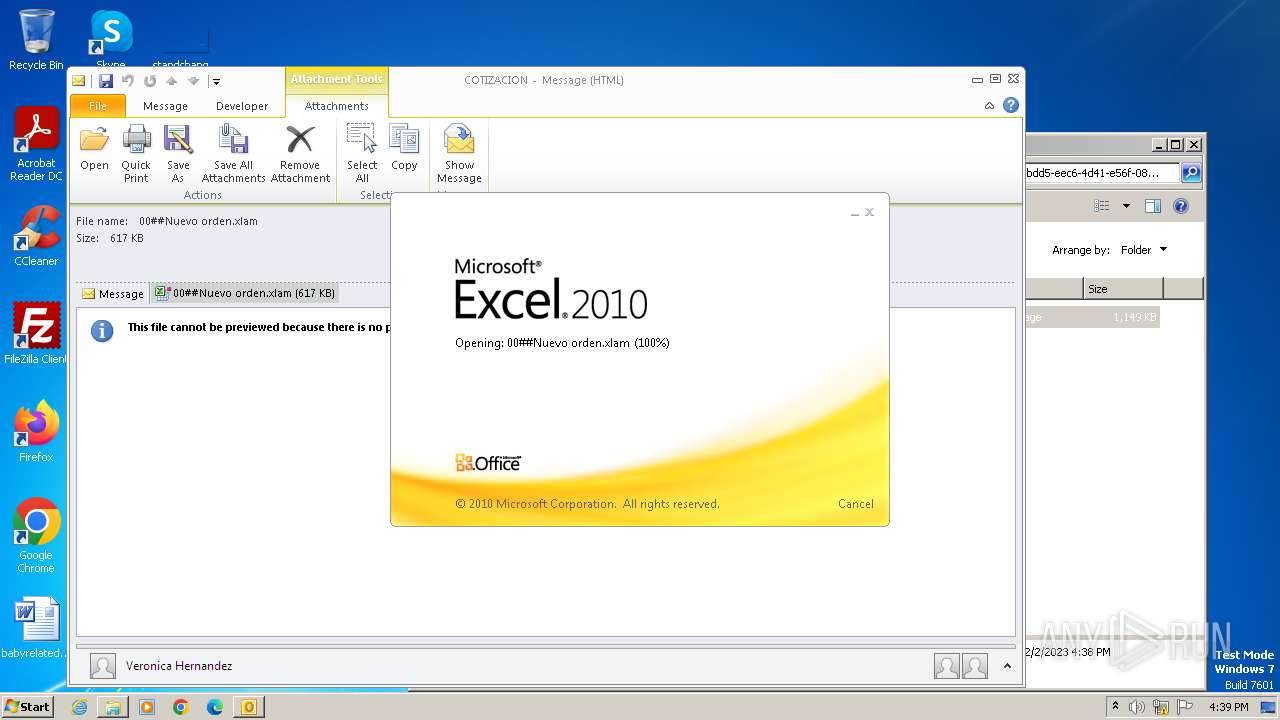Open the File tab
This screenshot has width=1280, height=720.
coord(98,106)
